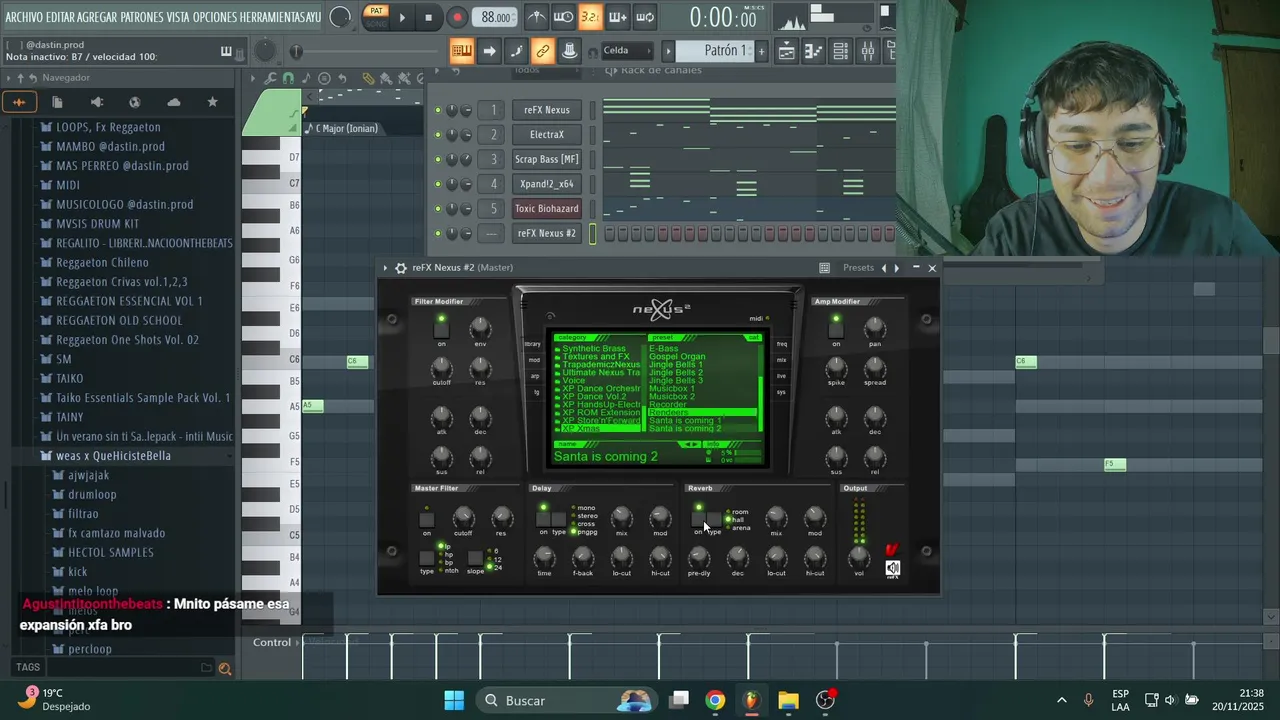1280x720 pixels.
Task: Click the Stop transport button
Action: 429,17
